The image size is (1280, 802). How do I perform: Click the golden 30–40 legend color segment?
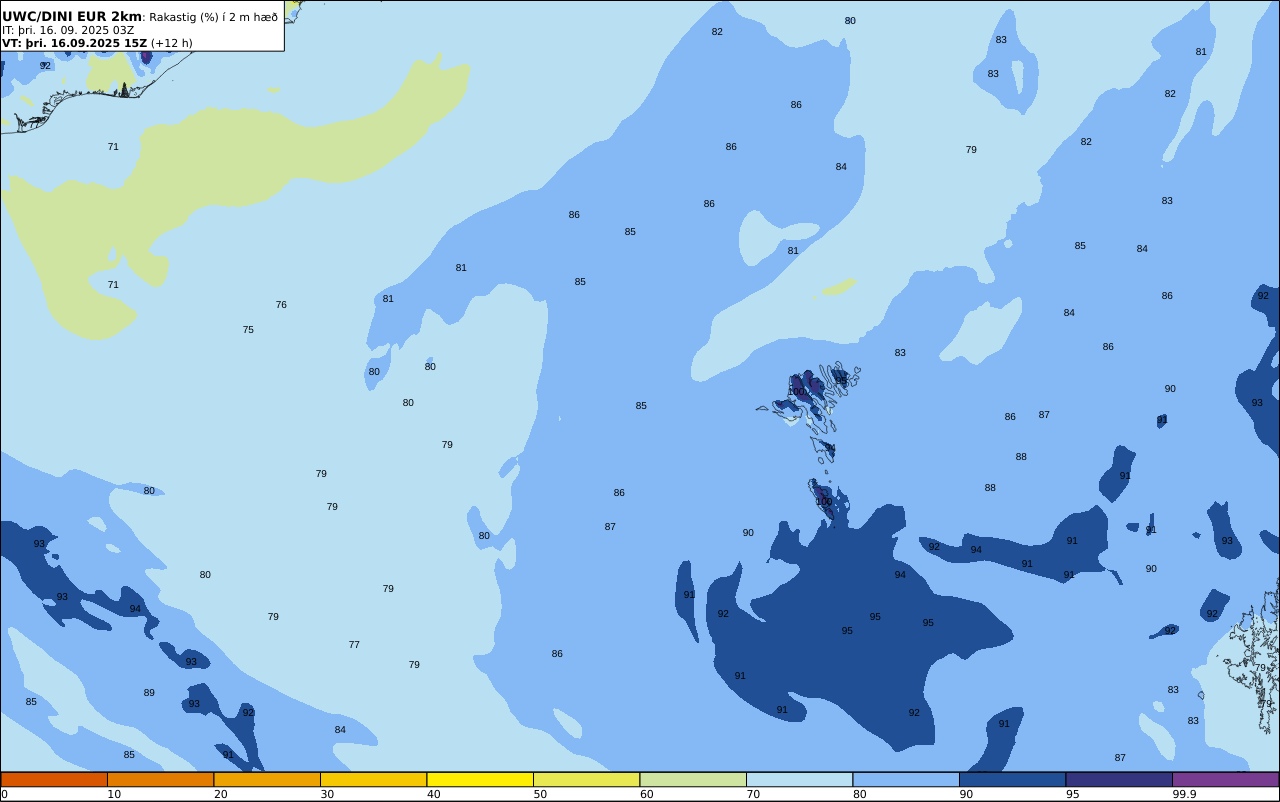pos(373,779)
